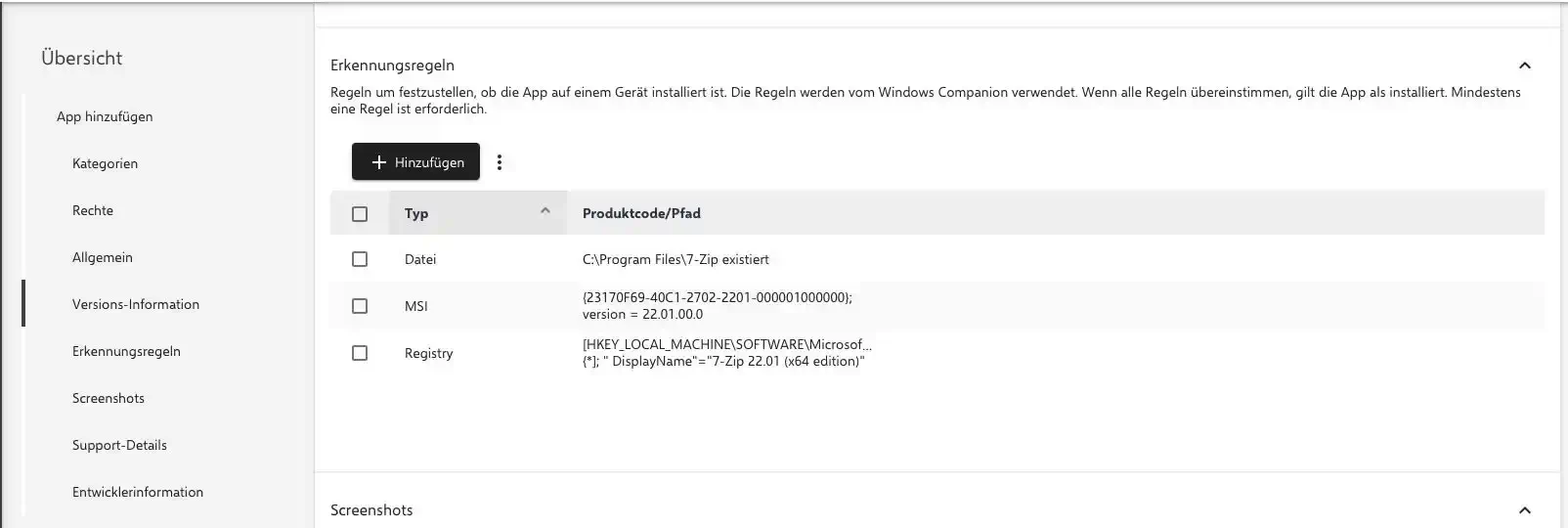Check the Datei rule checkbox

click(360, 259)
